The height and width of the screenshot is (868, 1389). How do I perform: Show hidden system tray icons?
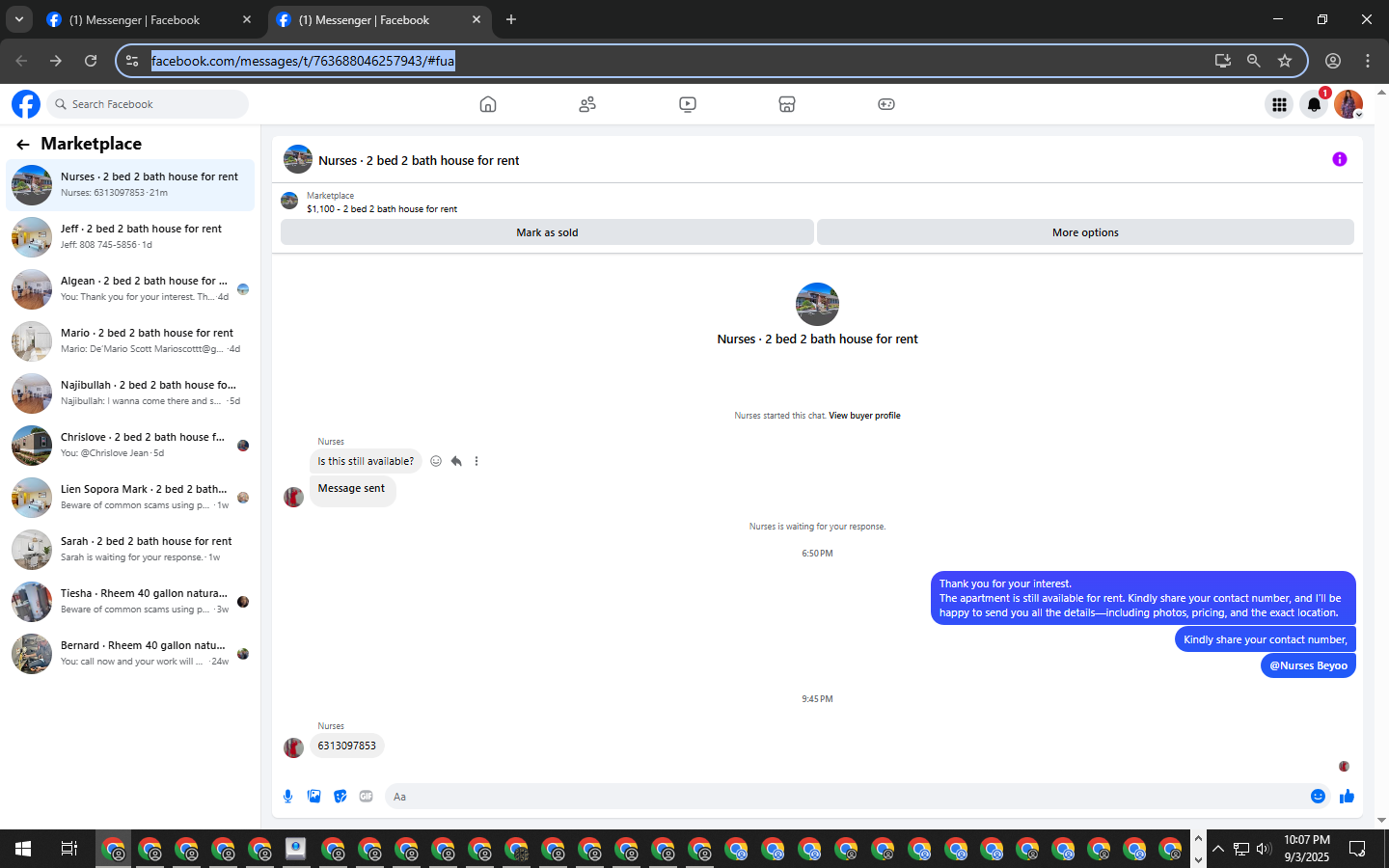pyautogui.click(x=1218, y=849)
